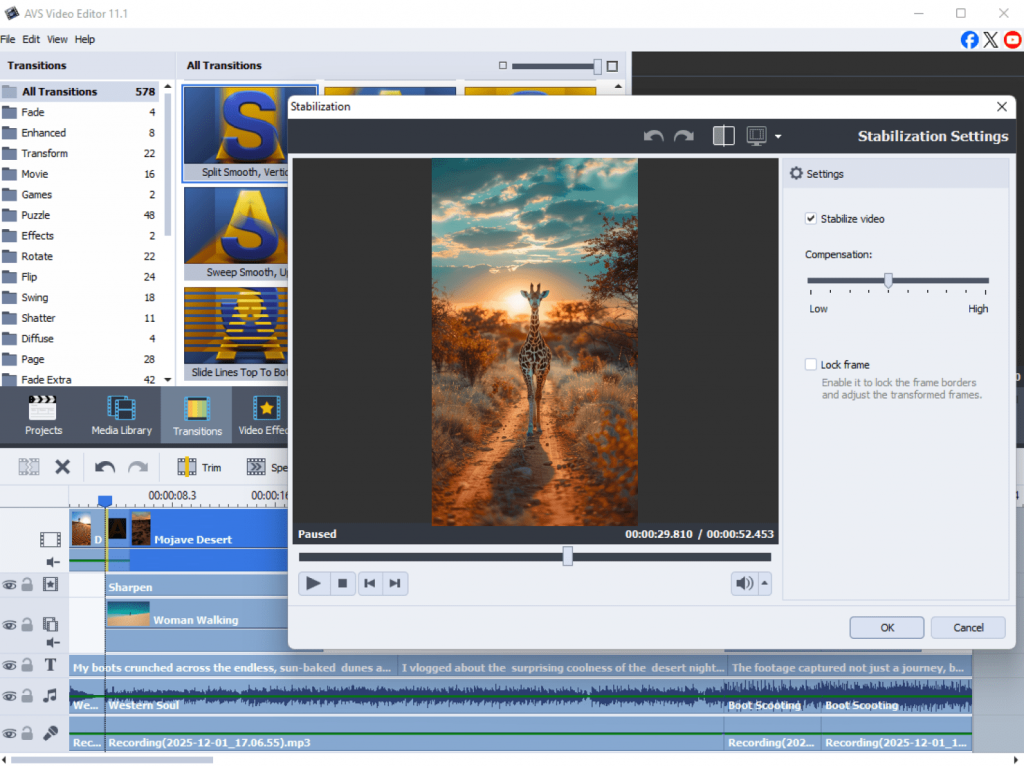Viewport: 1024px width, 767px height.
Task: Hide the text track with eye icon
Action: (x=9, y=666)
